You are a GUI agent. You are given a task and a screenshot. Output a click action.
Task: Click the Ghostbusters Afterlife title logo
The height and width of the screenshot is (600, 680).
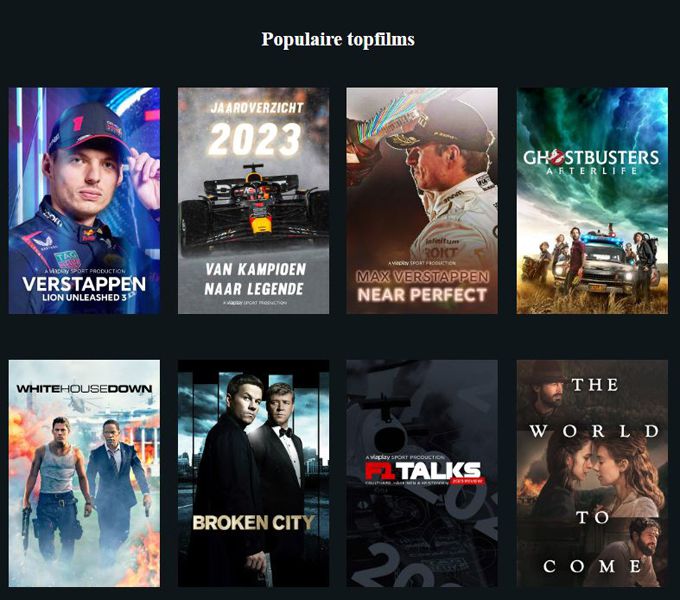tap(592, 162)
